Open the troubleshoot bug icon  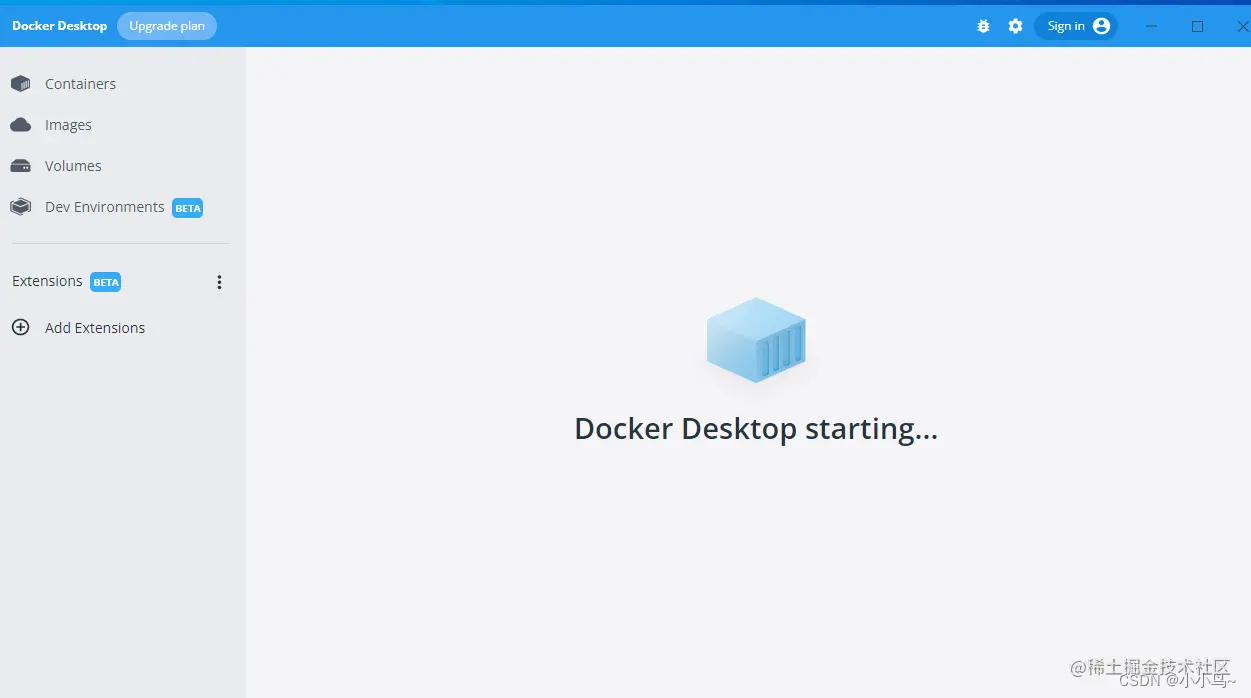tap(983, 27)
